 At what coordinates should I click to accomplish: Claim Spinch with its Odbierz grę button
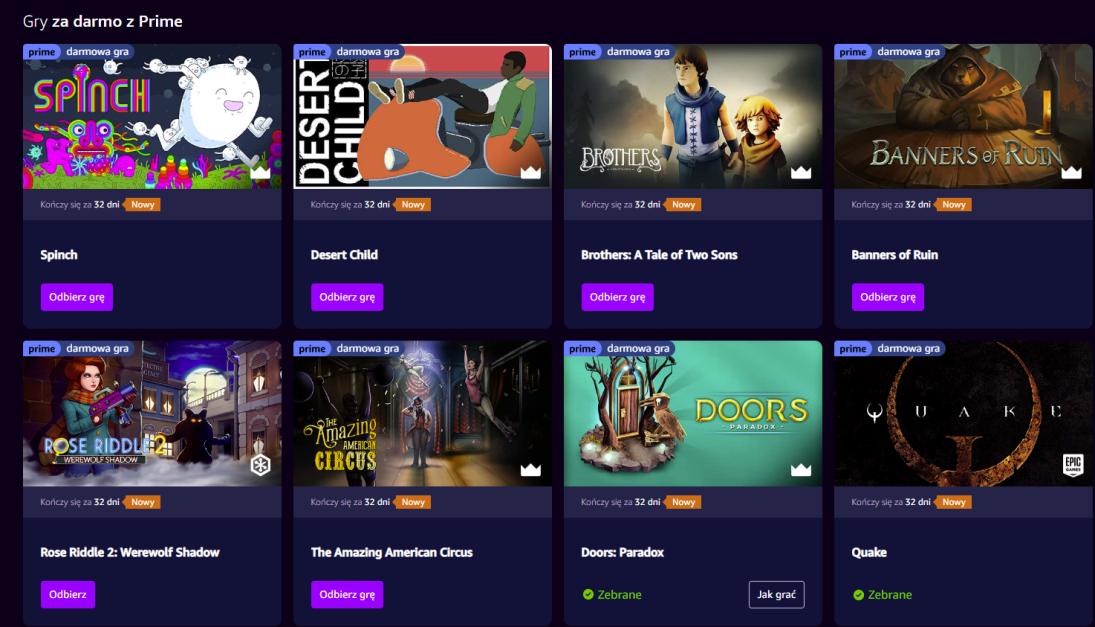[77, 297]
